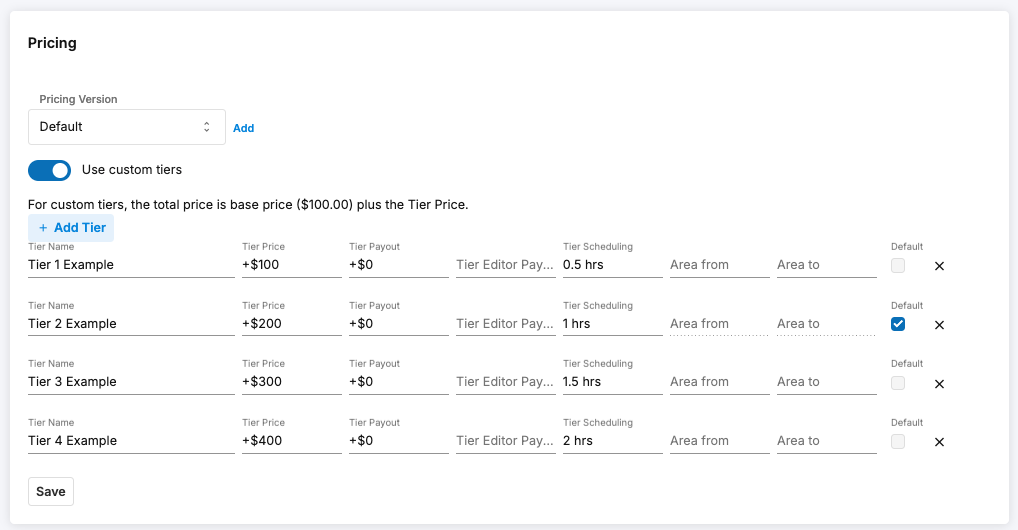Edit Tier Payout for Tier 4 Example
This screenshot has height=530, width=1018.
tap(399, 440)
